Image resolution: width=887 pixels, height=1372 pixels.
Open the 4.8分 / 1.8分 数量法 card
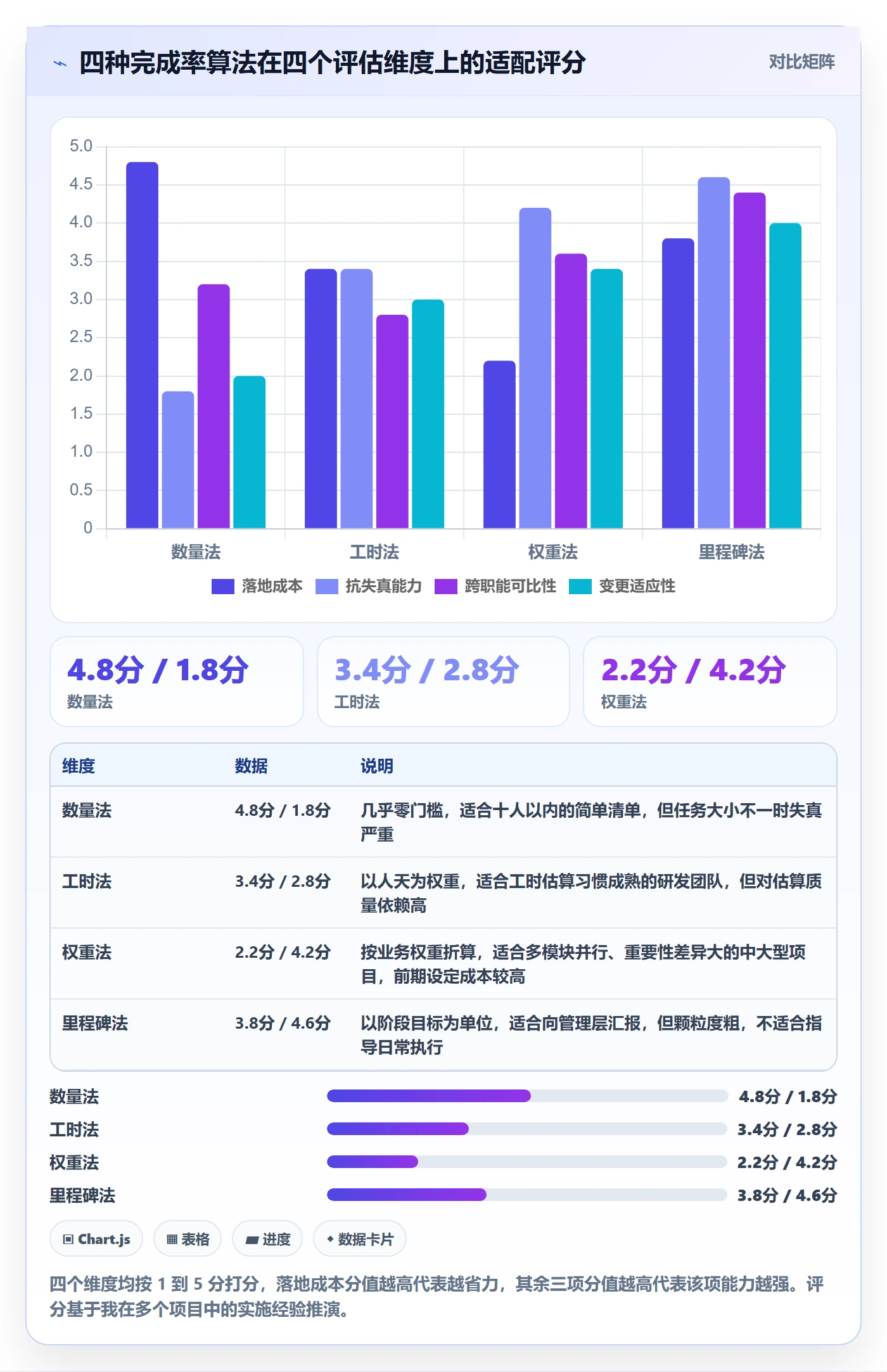coord(177,682)
